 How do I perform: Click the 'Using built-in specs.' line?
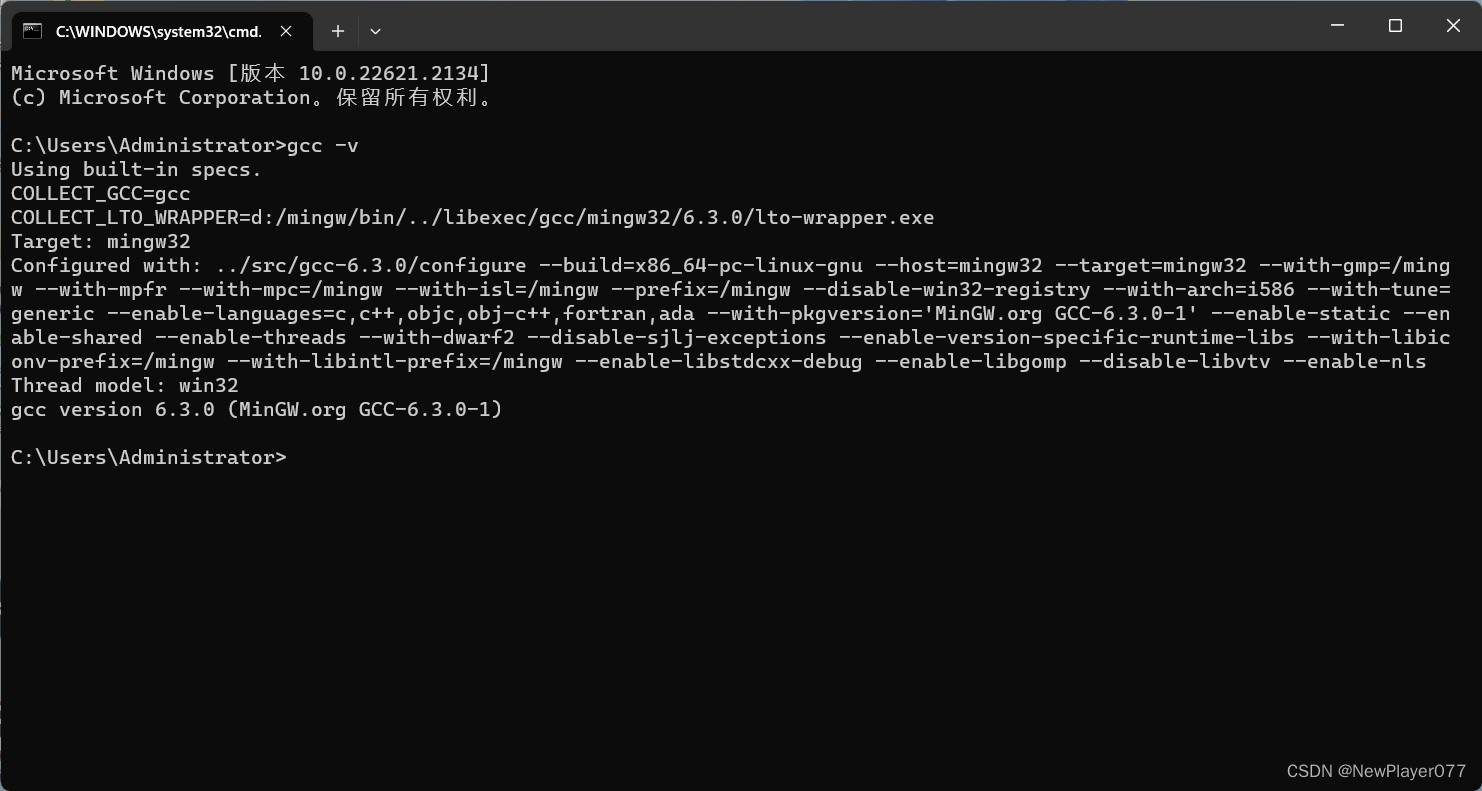click(x=133, y=169)
